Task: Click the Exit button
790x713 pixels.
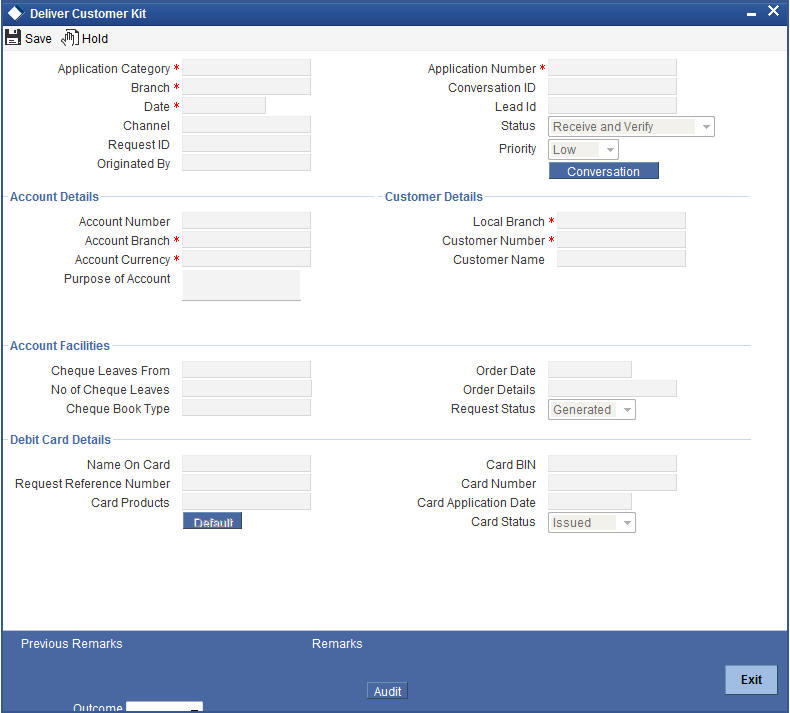Action: tap(751, 680)
